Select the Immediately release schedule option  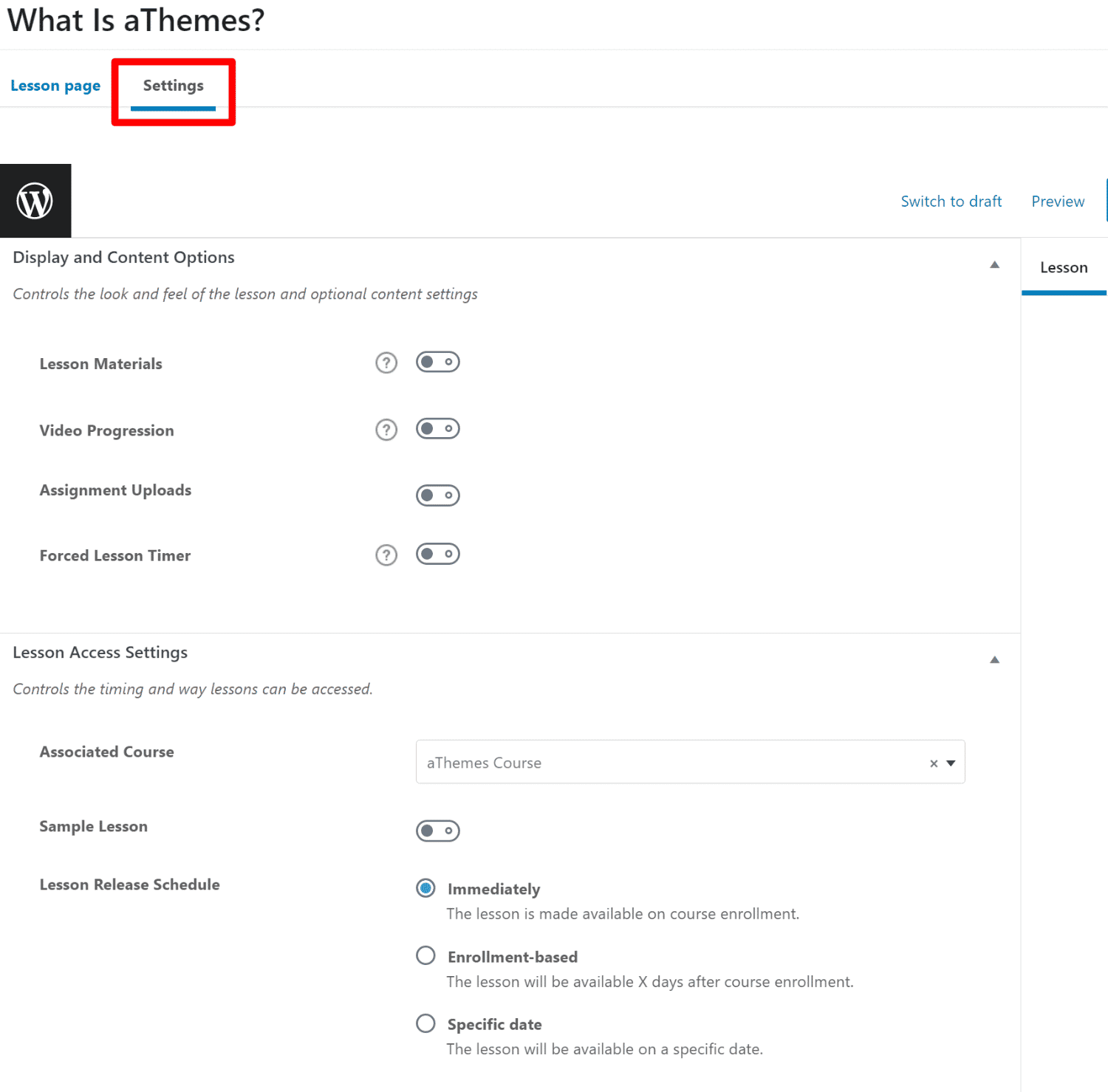(425, 888)
